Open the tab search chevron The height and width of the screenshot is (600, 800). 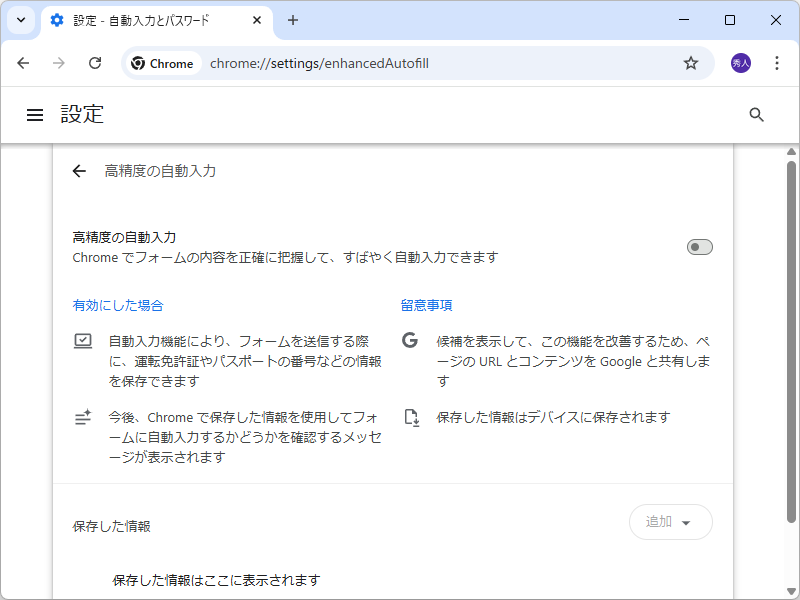tap(20, 20)
